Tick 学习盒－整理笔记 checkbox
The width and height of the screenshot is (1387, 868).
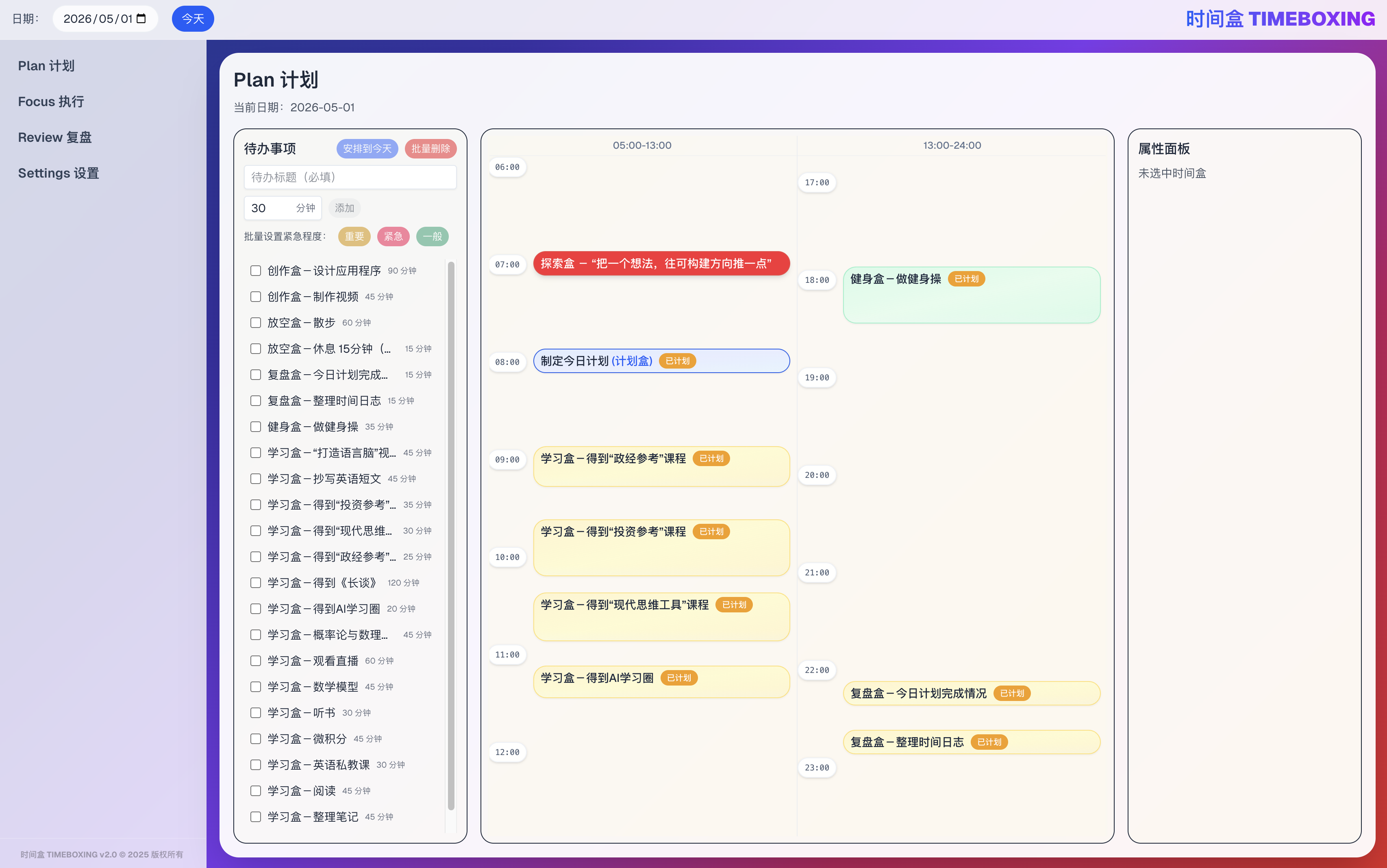point(255,817)
